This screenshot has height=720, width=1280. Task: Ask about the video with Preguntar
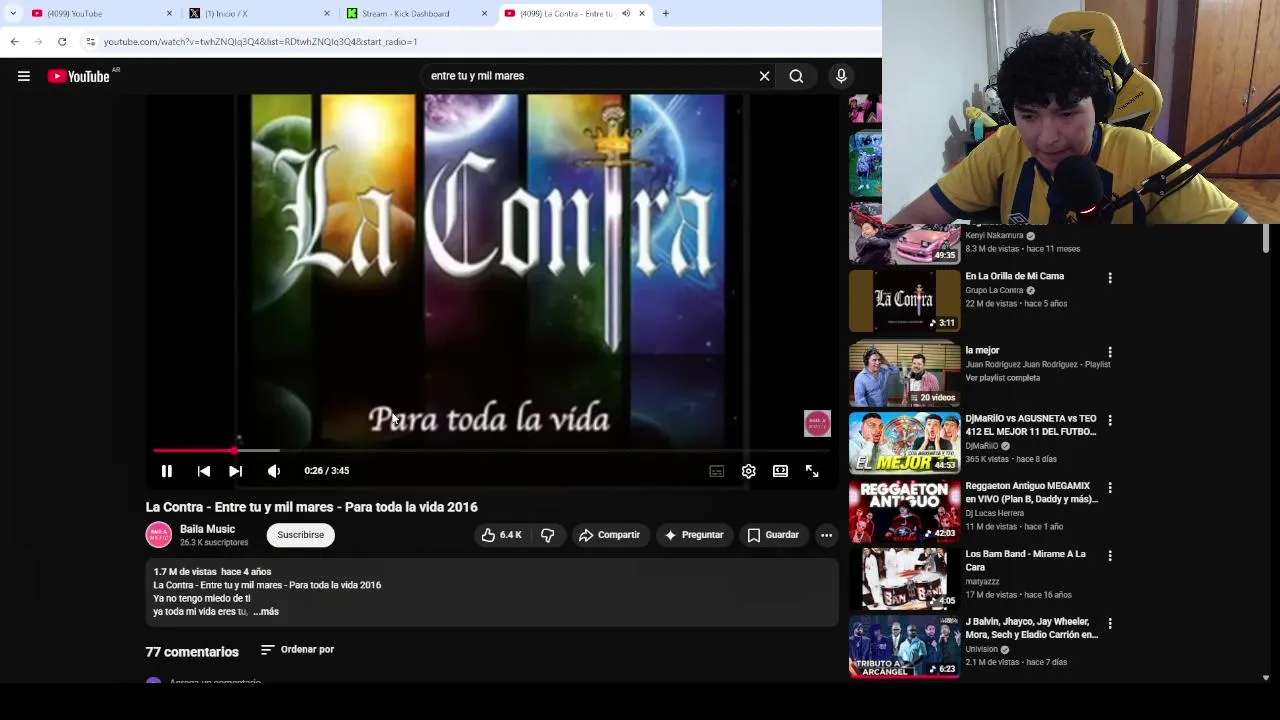693,535
